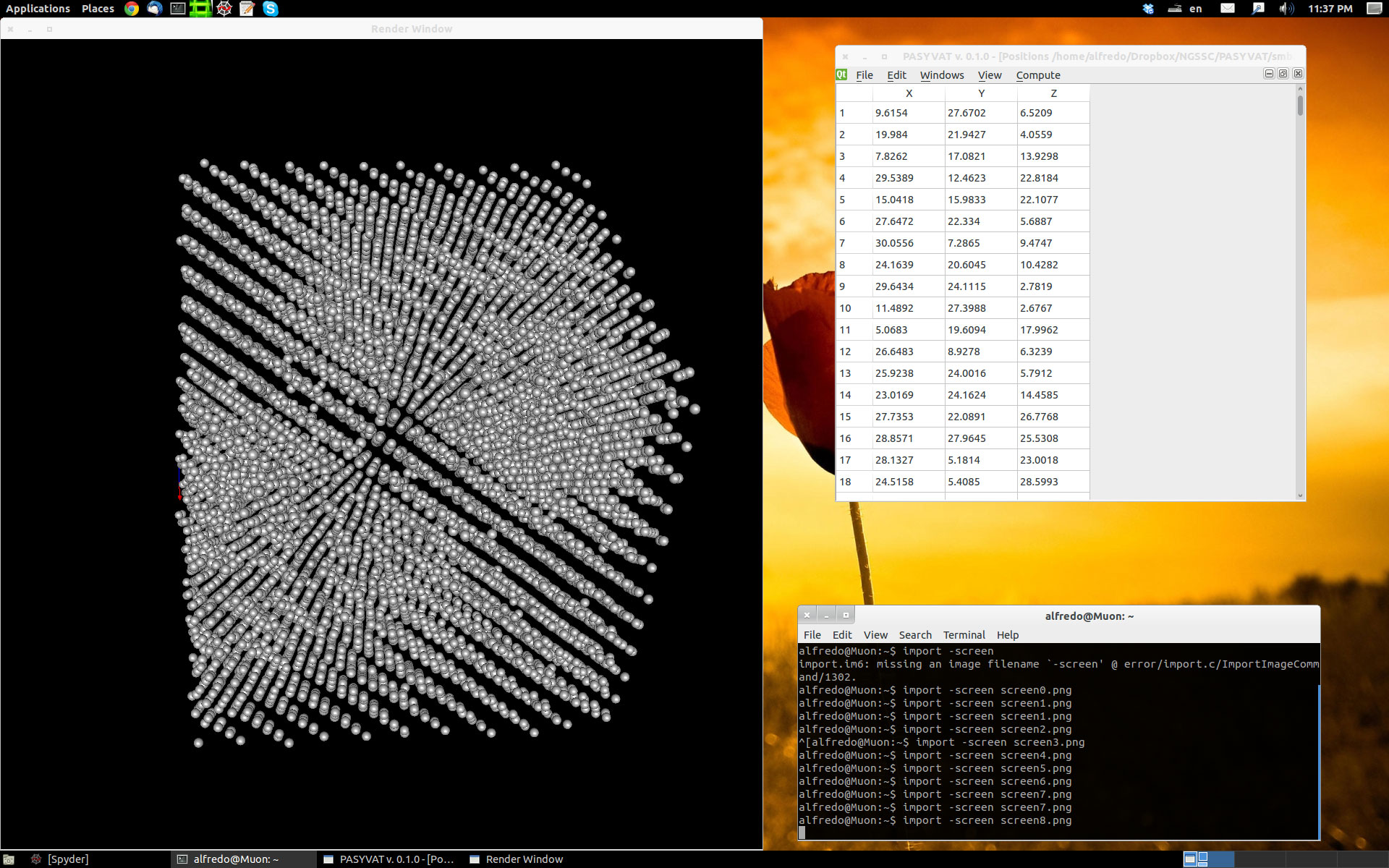Expand the Applications menu
1389x868 pixels.
click(x=38, y=9)
